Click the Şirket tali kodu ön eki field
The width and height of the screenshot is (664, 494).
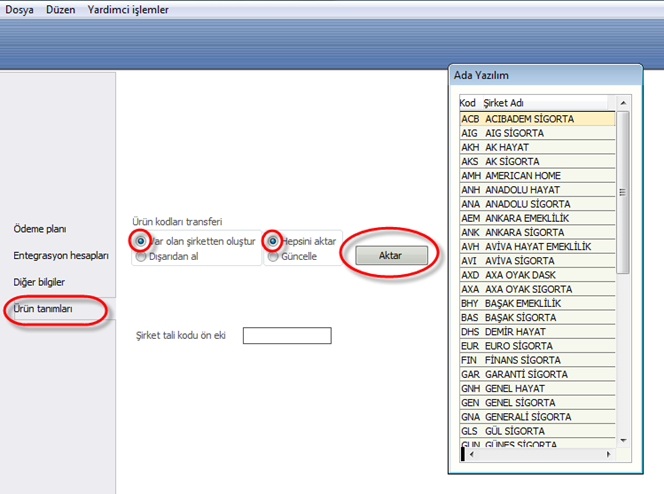(286, 336)
